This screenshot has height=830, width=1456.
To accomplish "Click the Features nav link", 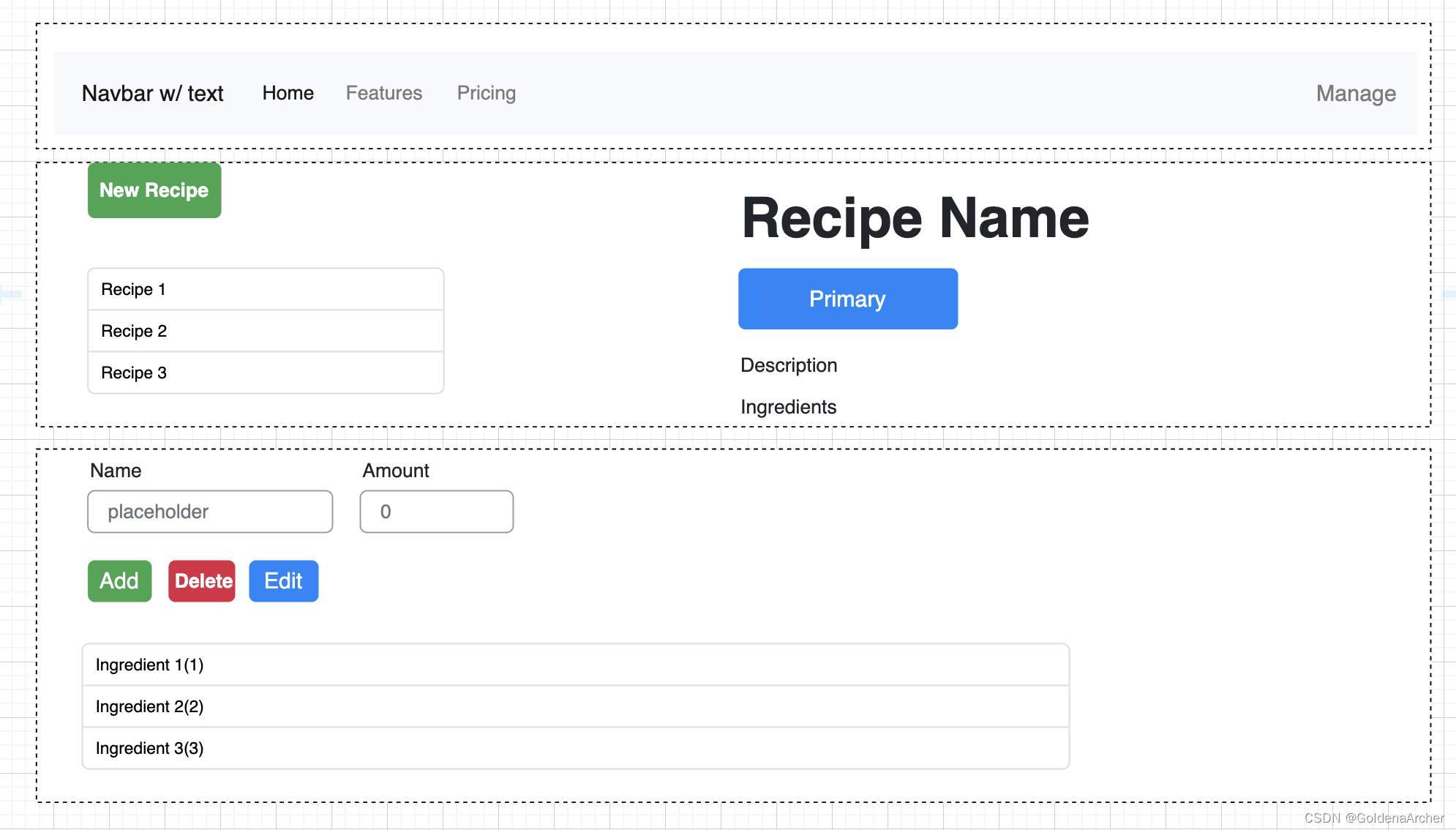I will click(x=383, y=92).
